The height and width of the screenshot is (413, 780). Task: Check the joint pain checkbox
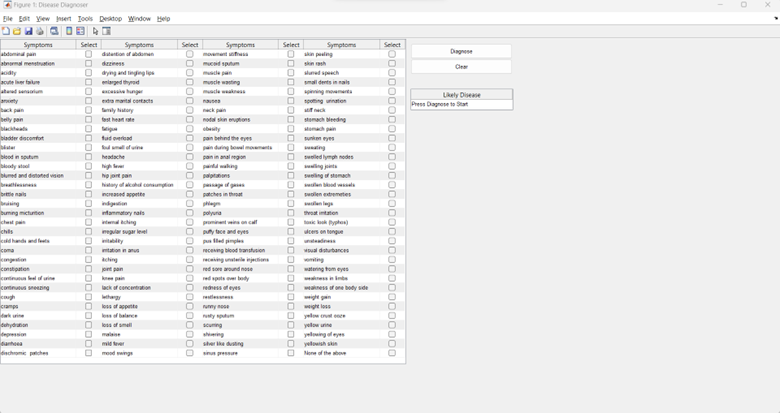[x=190, y=269]
